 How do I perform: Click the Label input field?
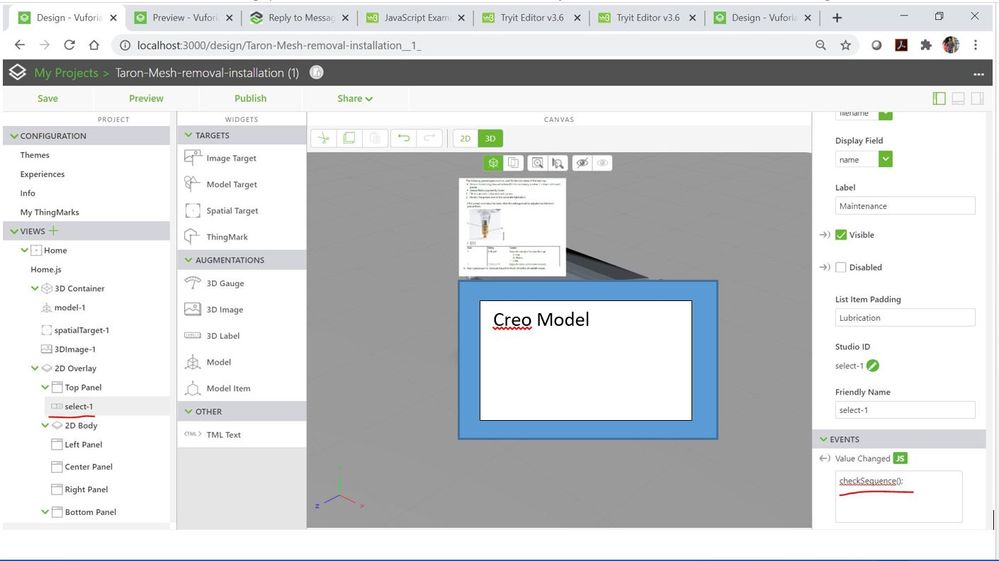pyautogui.click(x=905, y=206)
